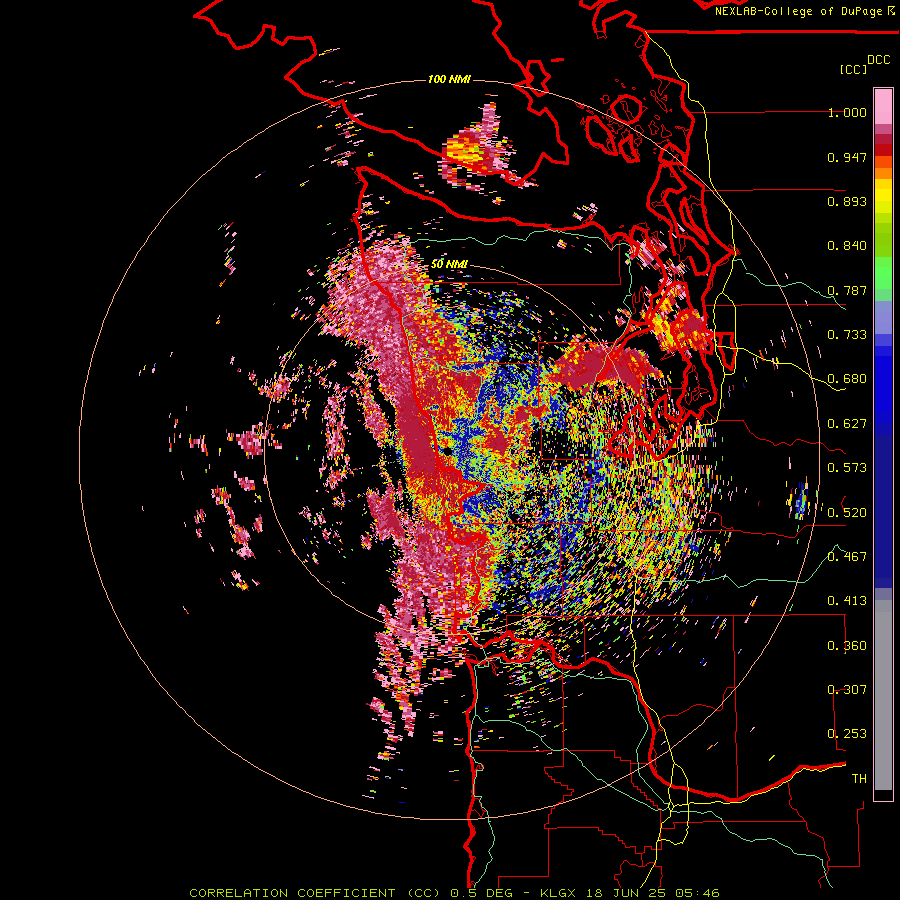Select the 0.787 scale value
Screen dimensions: 900x900
[847, 290]
